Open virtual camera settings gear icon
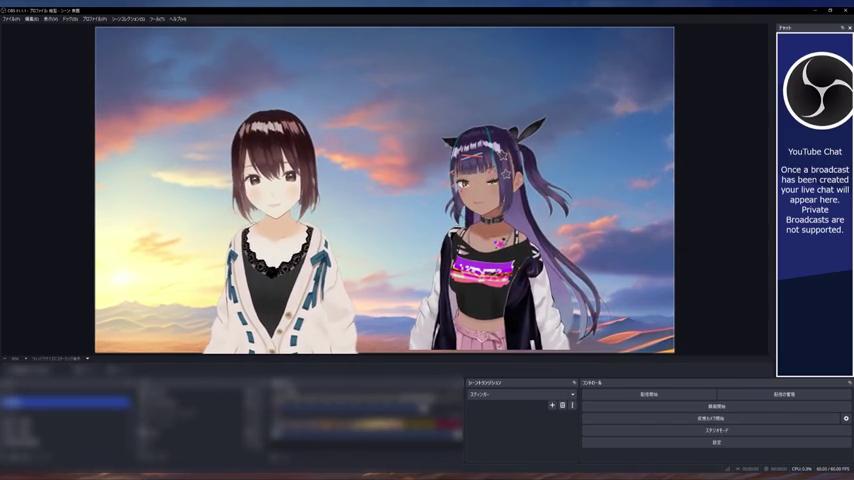 click(846, 418)
